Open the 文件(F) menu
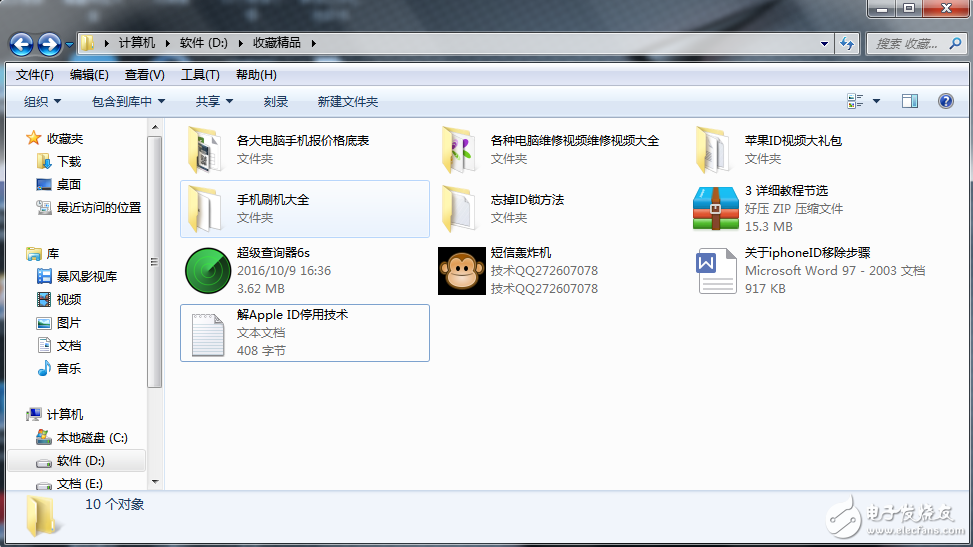Viewport: 973px width, 547px height. pos(35,75)
